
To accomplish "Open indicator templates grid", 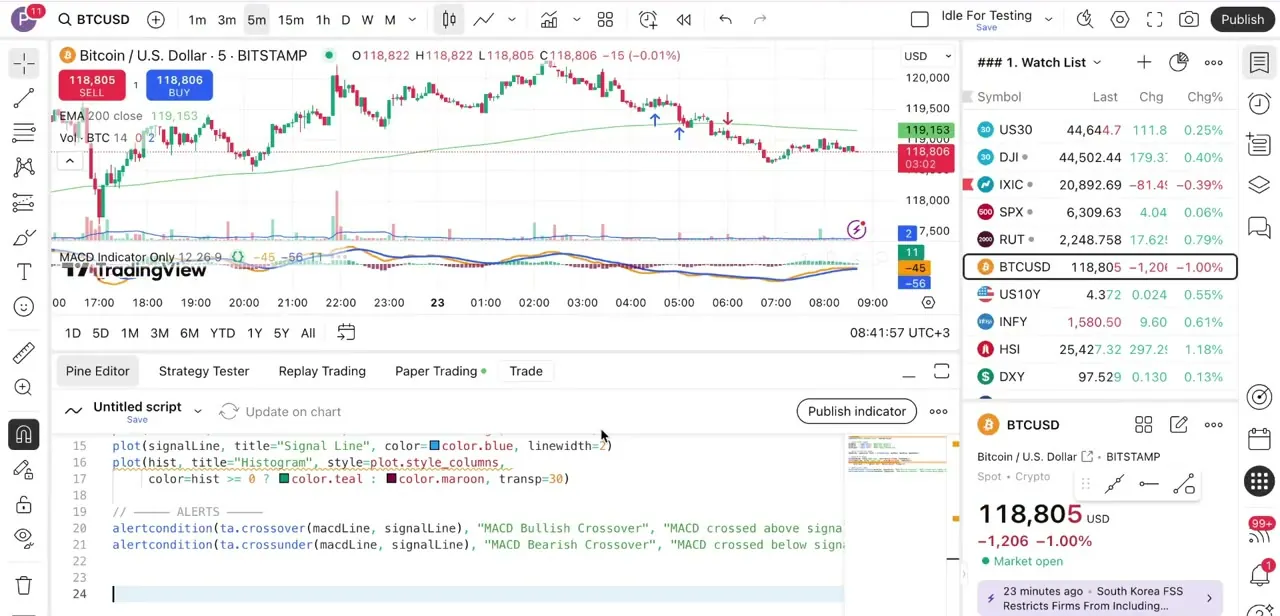I will pyautogui.click(x=605, y=19).
